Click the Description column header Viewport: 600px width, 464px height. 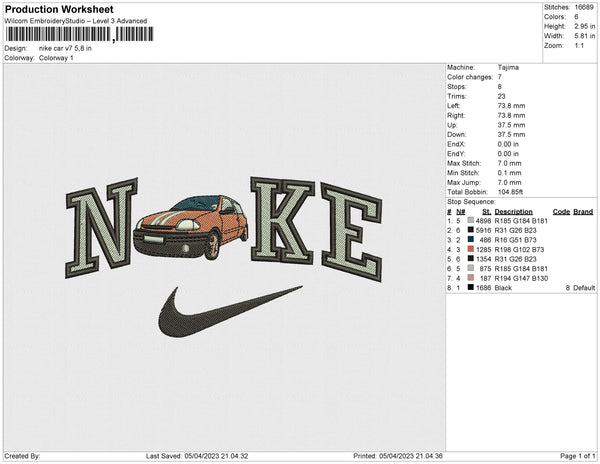click(513, 212)
